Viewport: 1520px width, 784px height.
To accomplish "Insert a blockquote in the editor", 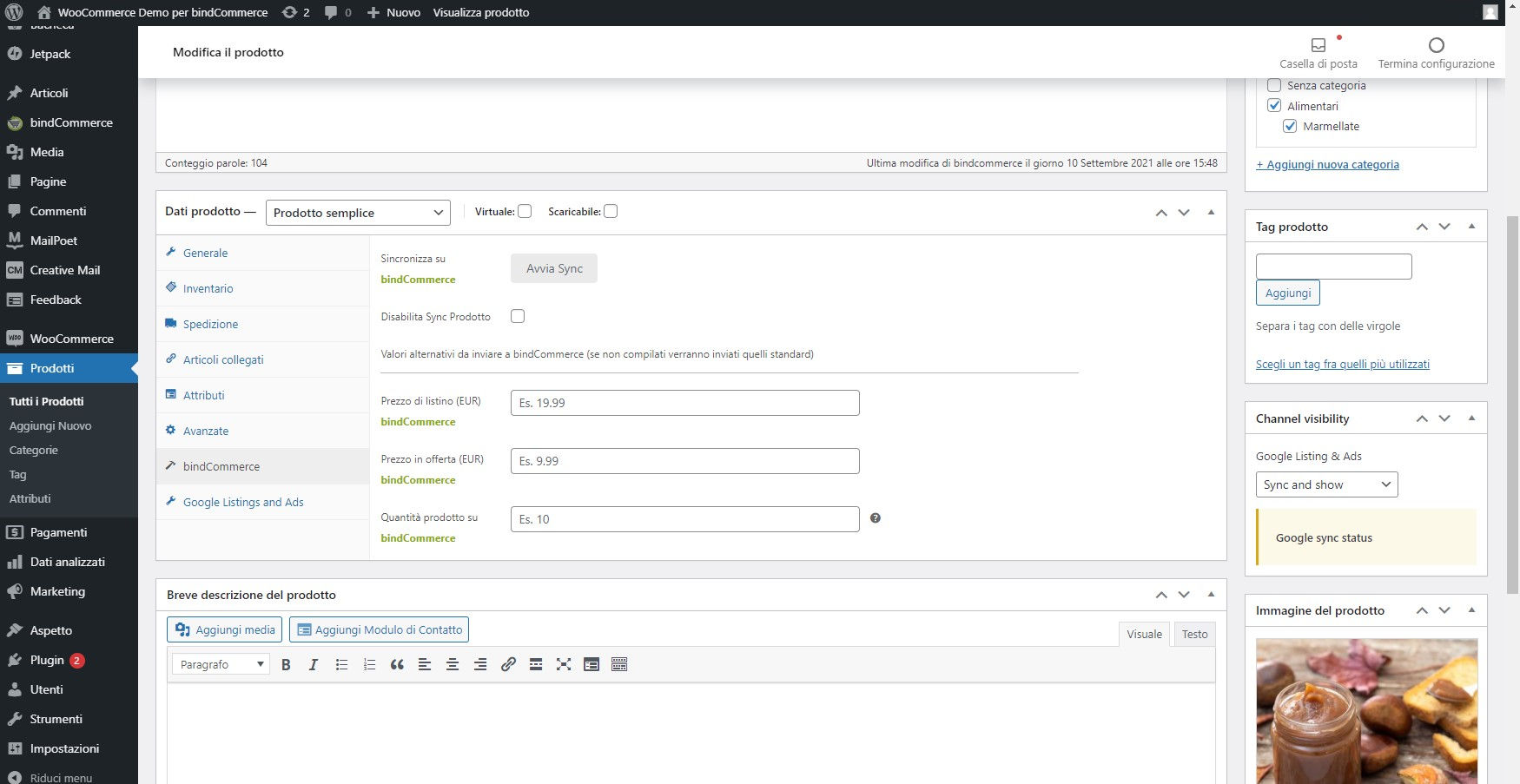I will coord(397,665).
